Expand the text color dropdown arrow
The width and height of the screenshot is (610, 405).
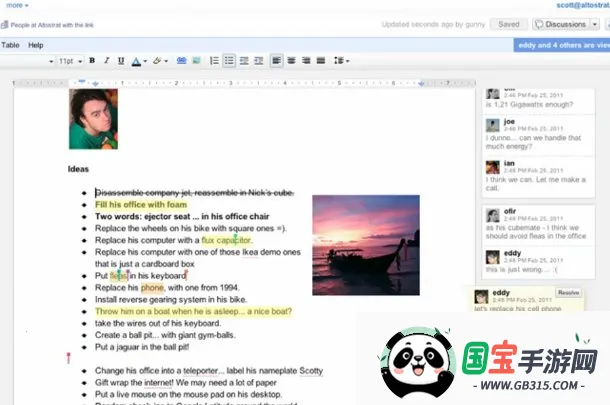pos(145,61)
